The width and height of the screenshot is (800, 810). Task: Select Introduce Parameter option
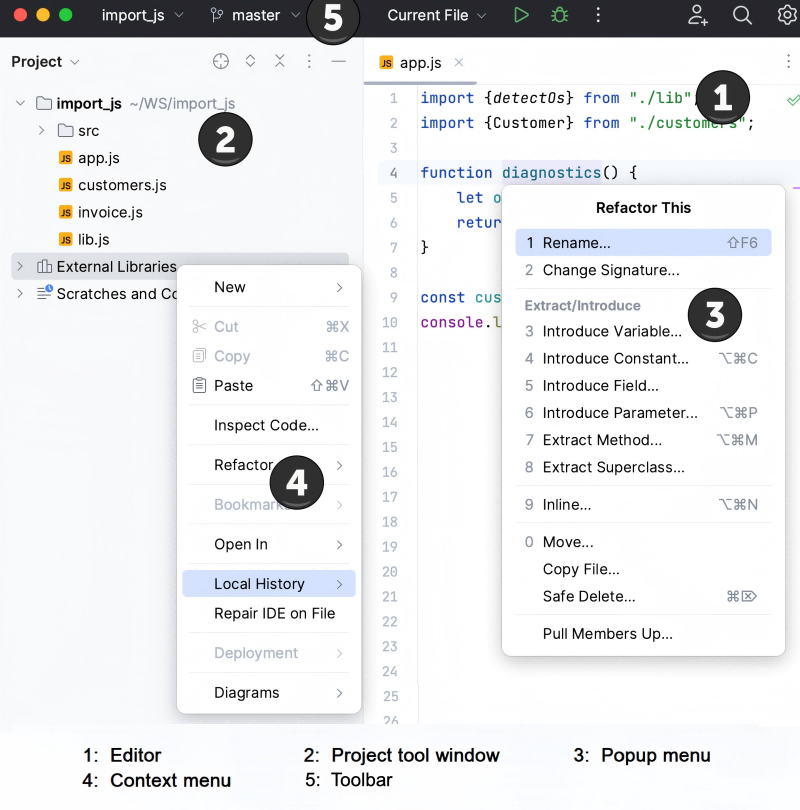pyautogui.click(x=643, y=413)
